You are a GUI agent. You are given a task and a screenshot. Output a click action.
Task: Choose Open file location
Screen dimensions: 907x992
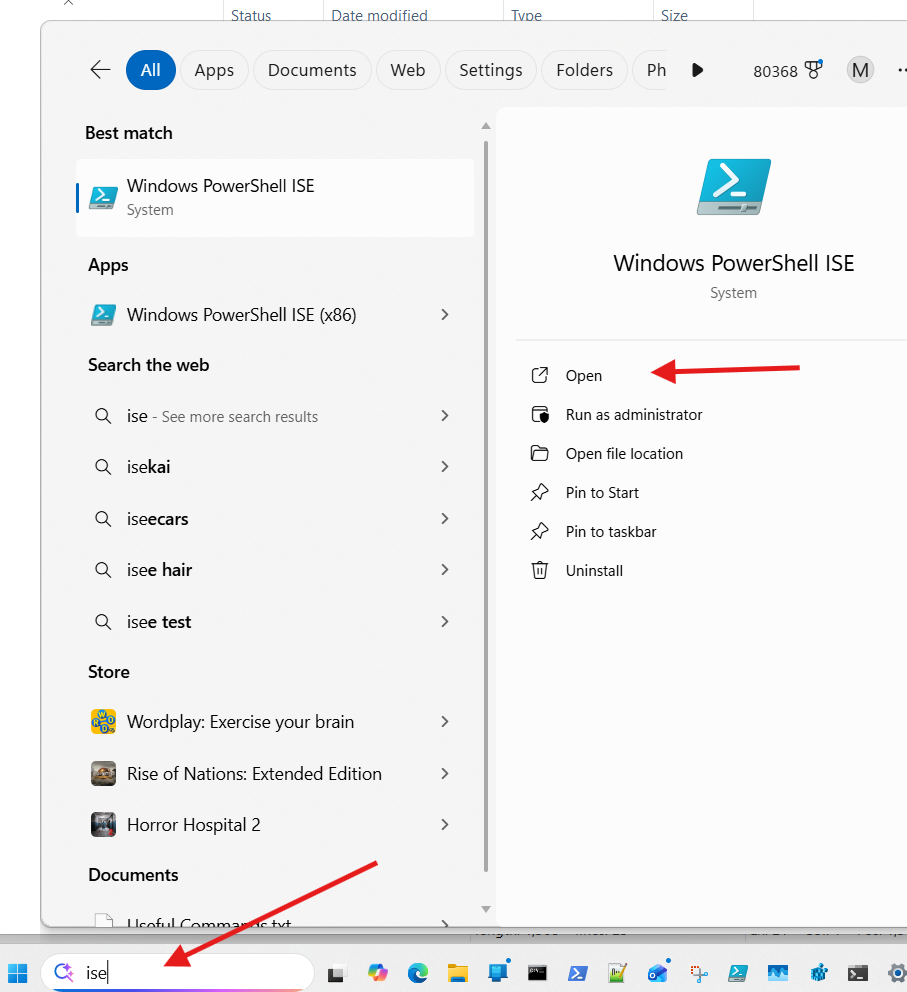coord(624,454)
